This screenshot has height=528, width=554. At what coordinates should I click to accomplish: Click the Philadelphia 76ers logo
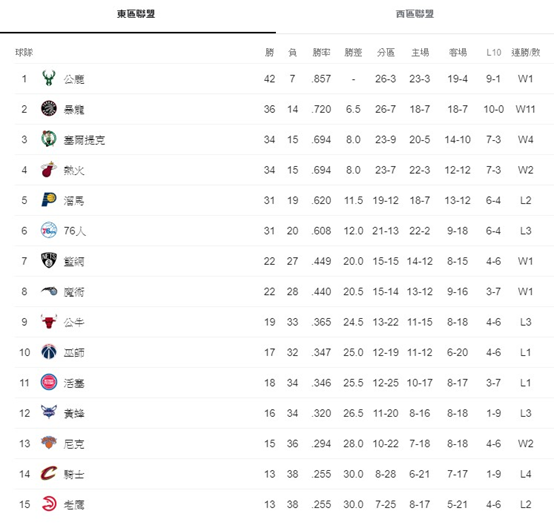[49, 230]
